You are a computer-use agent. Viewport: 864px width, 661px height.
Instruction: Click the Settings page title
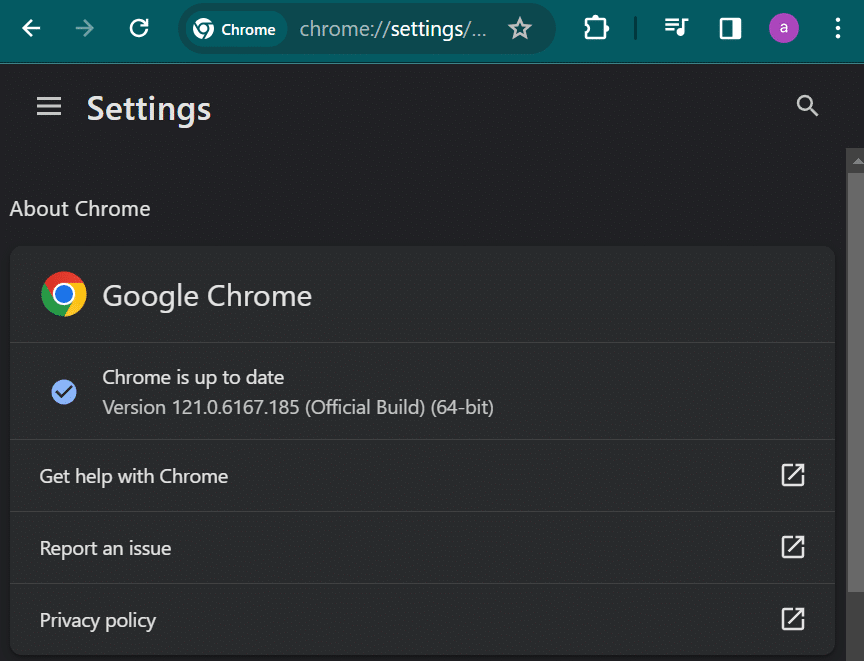point(149,109)
